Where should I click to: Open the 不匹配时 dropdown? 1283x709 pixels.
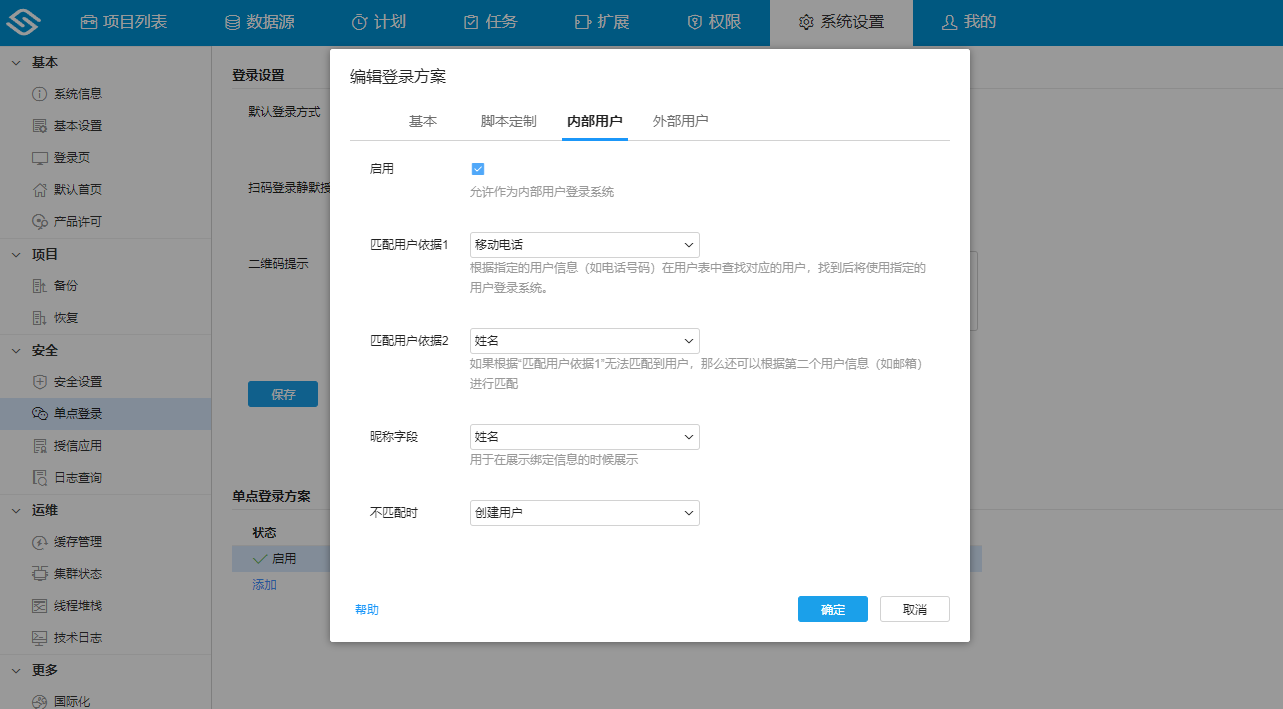click(x=584, y=512)
